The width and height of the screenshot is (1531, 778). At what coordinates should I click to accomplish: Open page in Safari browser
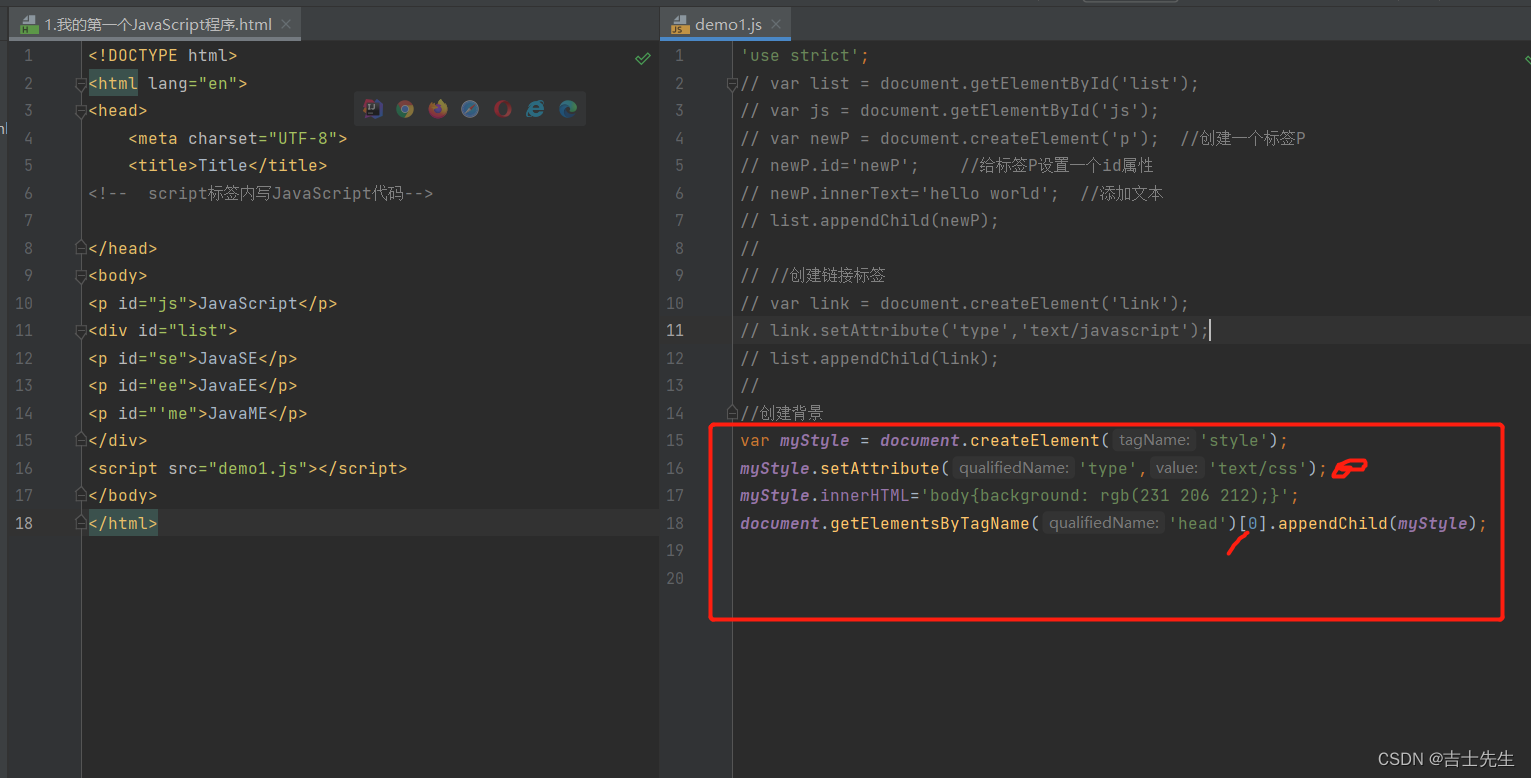point(470,109)
